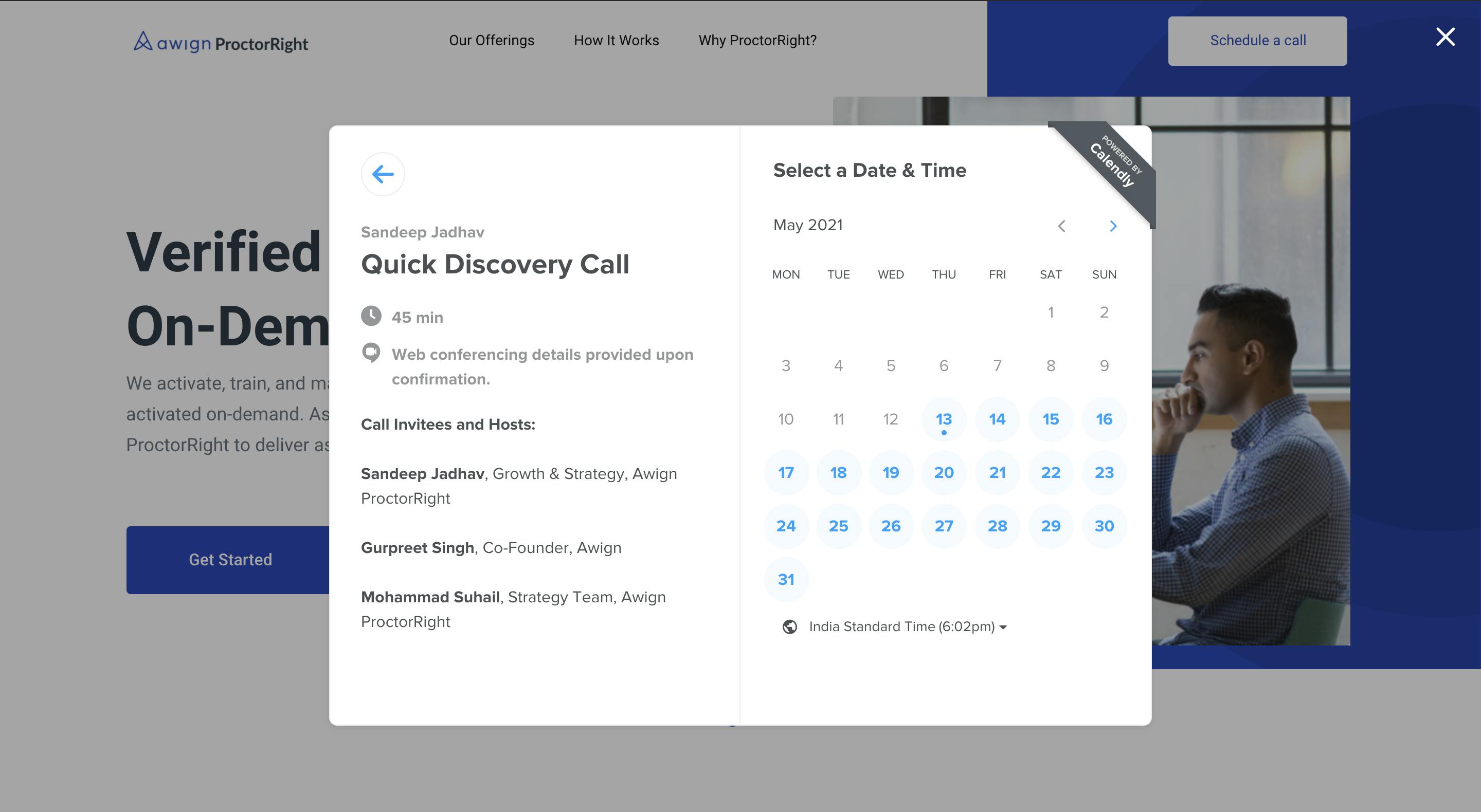Screen dimensions: 1481x812
Task: Pick date 19 in May 2021
Action: 891,472
